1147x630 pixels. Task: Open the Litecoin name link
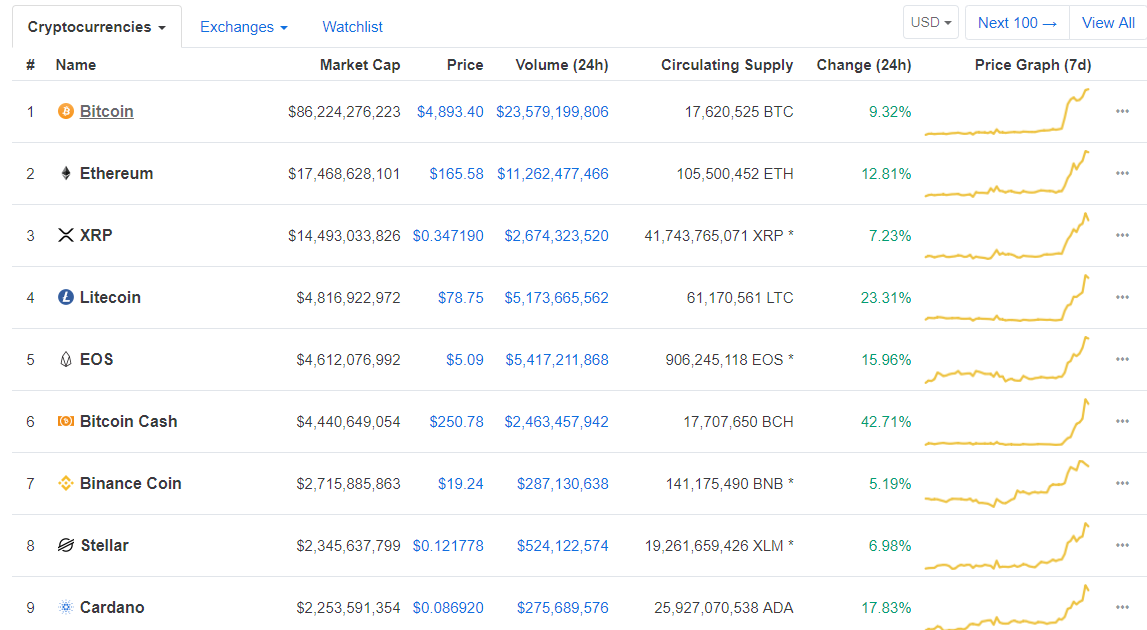[x=110, y=297]
